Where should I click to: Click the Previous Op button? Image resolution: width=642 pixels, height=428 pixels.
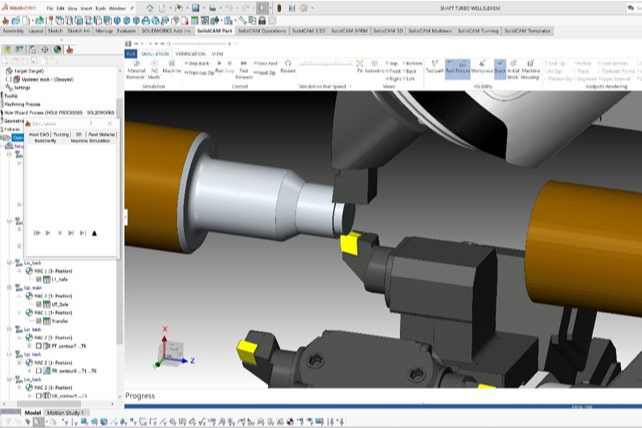[x=197, y=73]
